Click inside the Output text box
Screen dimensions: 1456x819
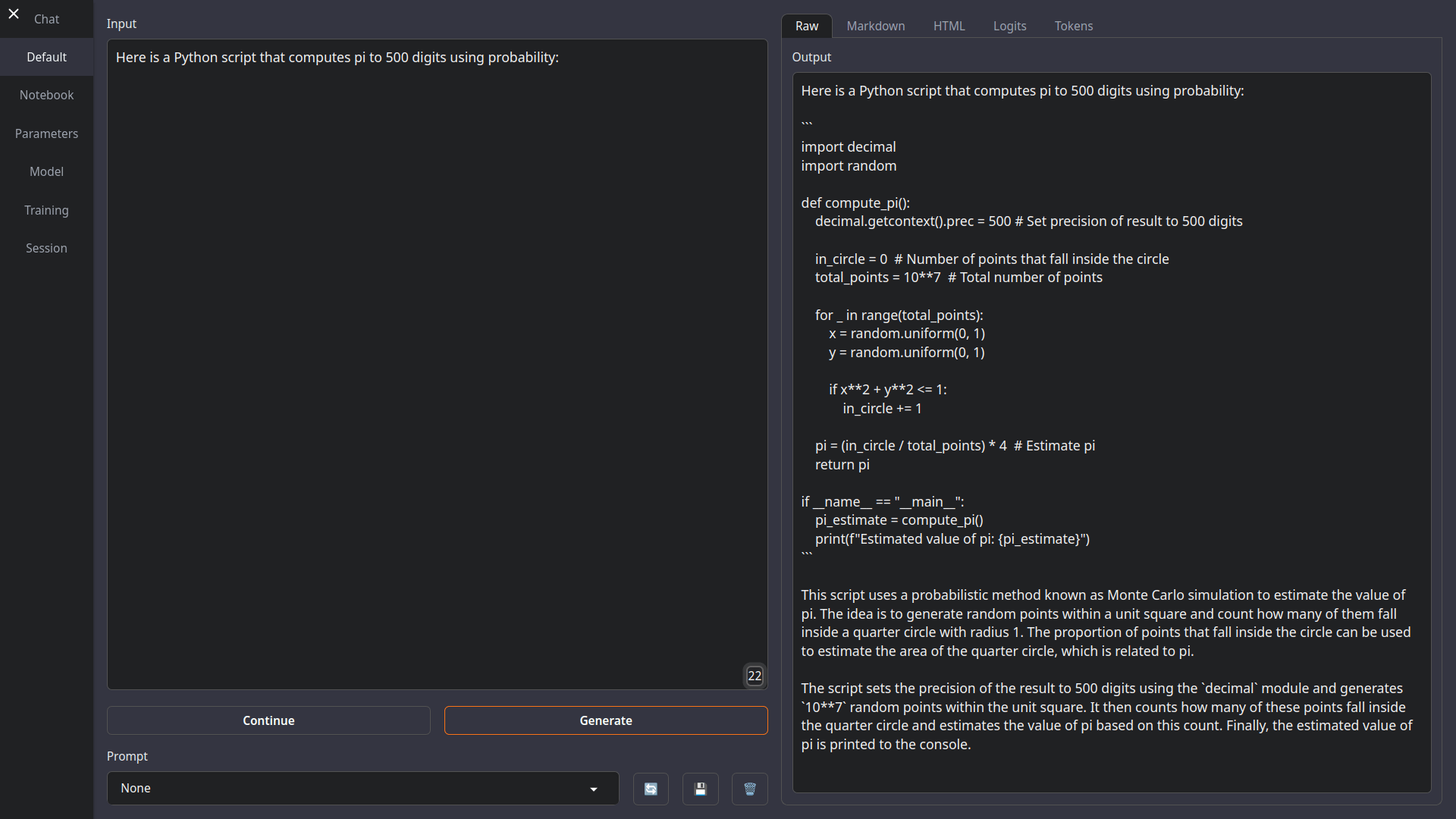(1112, 432)
